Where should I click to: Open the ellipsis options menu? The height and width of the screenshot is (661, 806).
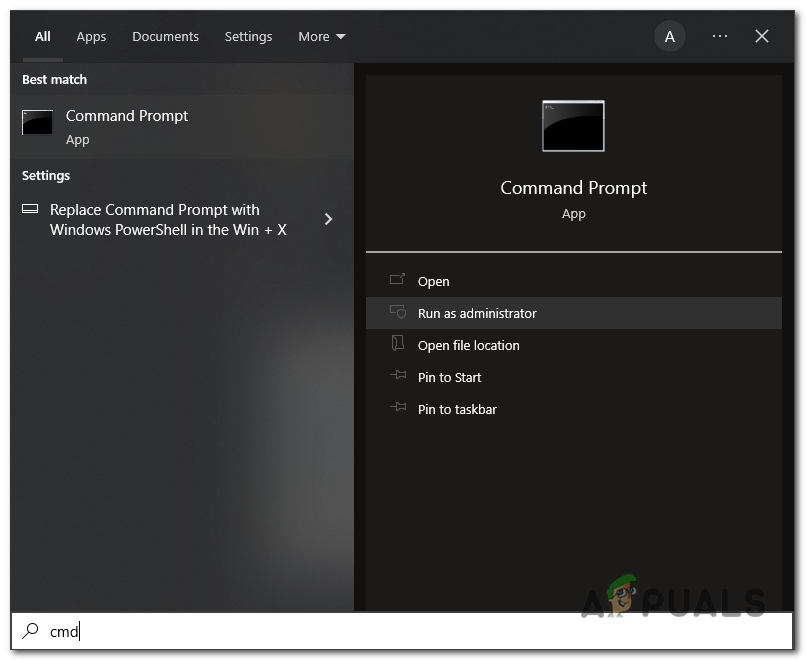[719, 36]
